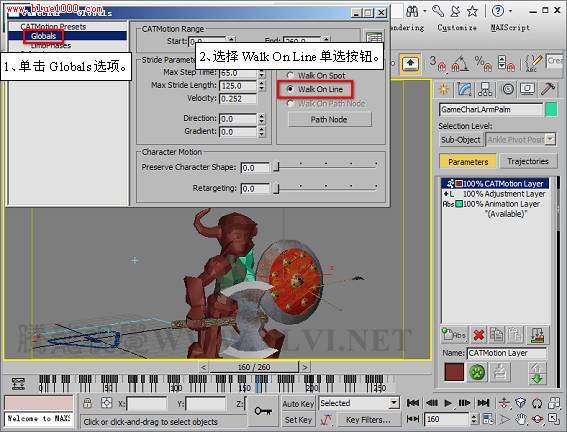Viewport: 567px width, 432px height.
Task: Open the Motion panel icon
Action: pyautogui.click(x=508, y=89)
